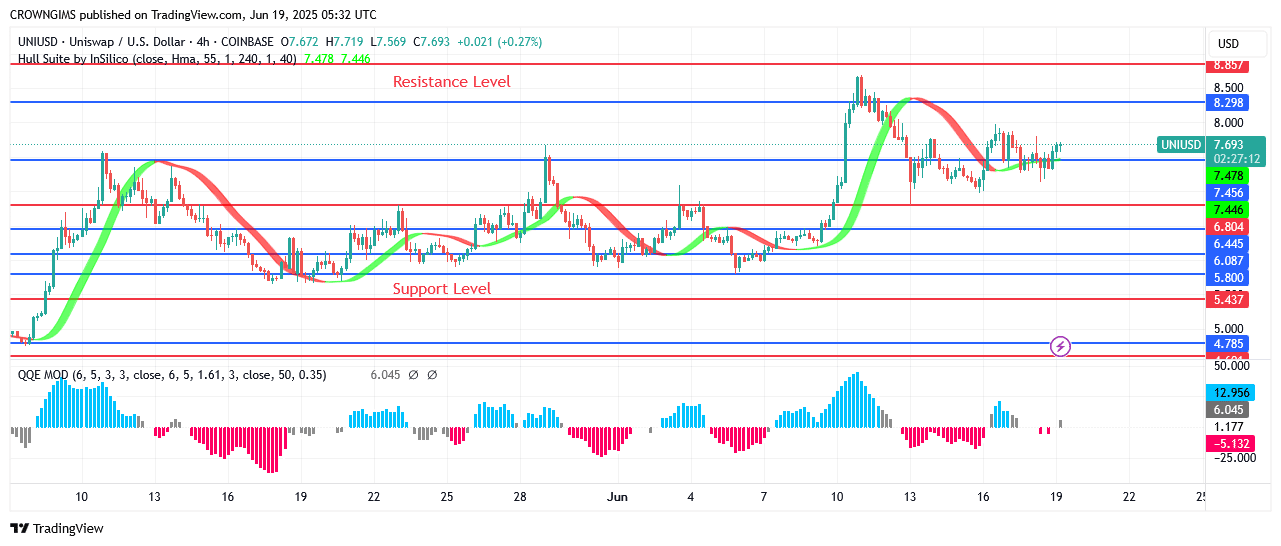Click first ∅ symbol in QQE MOD legend
1281x546 pixels.
(414, 375)
